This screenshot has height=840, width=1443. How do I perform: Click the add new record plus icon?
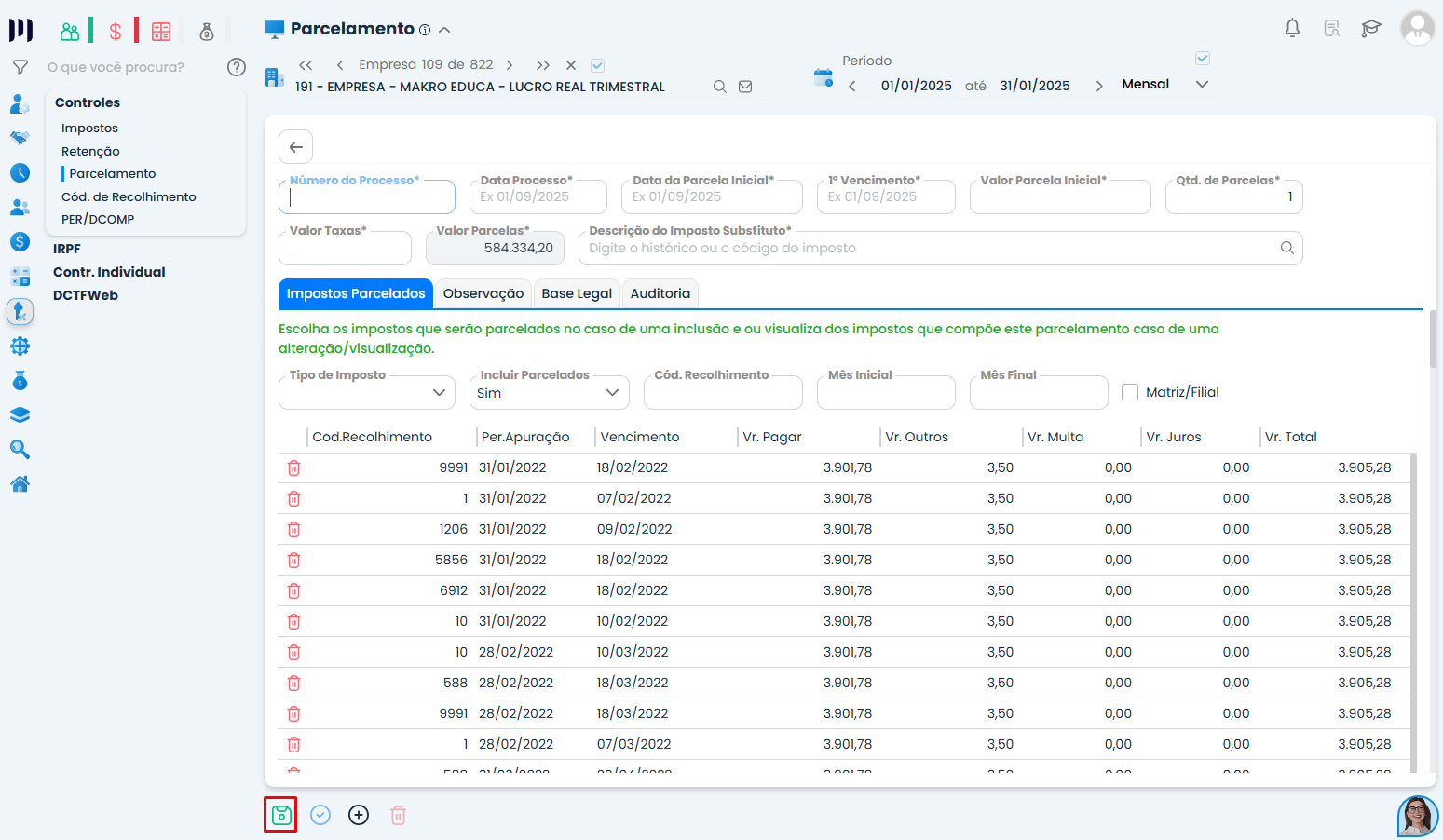[x=359, y=815]
